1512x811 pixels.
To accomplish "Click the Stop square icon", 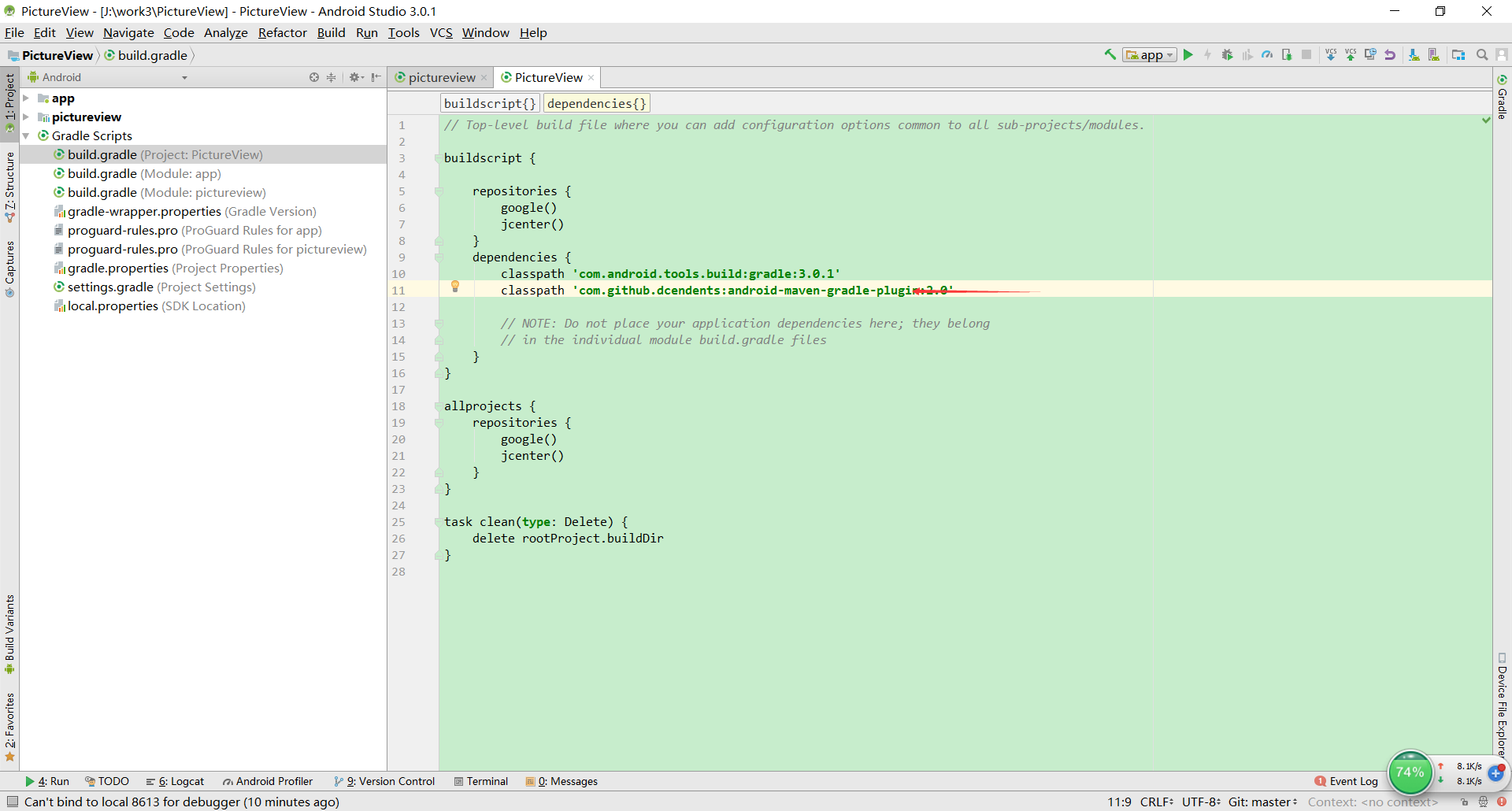I will coord(1306,54).
